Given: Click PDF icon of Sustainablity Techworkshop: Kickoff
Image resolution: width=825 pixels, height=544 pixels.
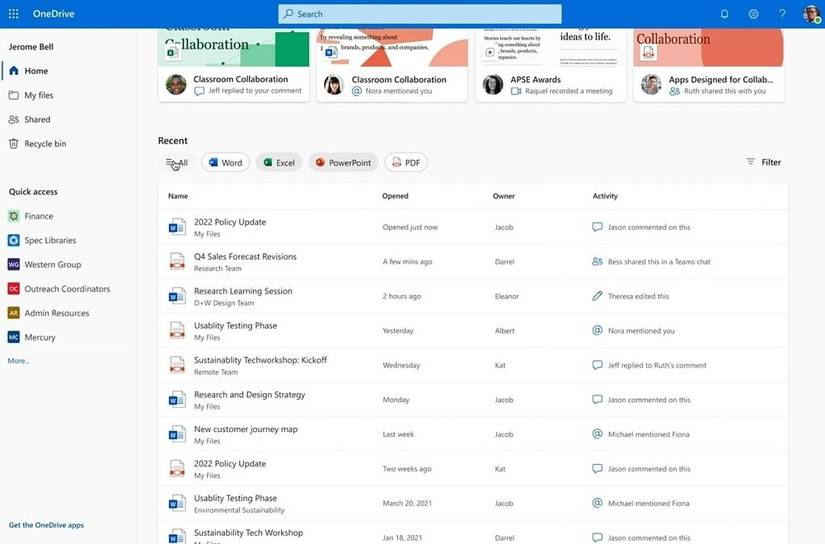Looking at the screenshot, I should click(x=177, y=365).
